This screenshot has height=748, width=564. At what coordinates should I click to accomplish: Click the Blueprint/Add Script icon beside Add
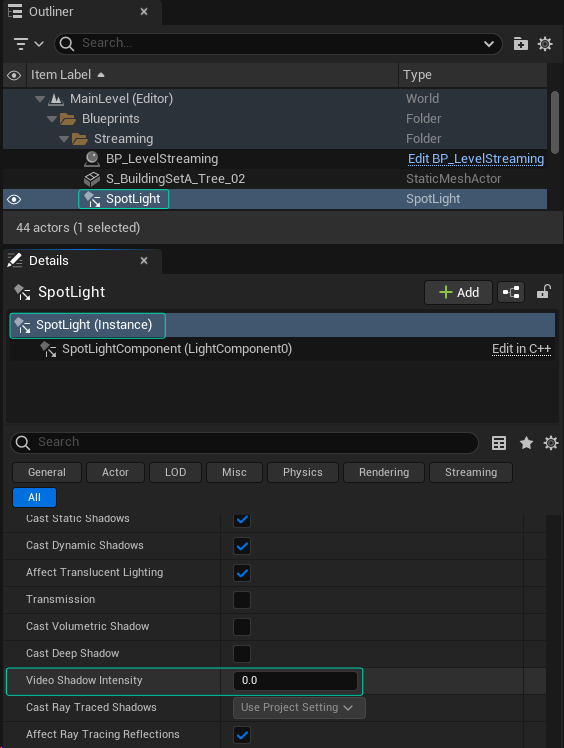click(x=511, y=292)
